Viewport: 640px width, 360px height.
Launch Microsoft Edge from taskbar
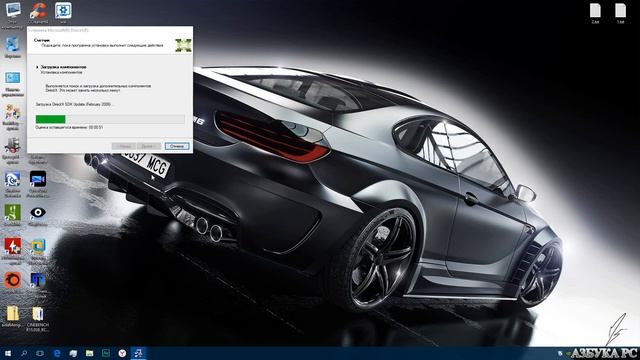point(57,353)
